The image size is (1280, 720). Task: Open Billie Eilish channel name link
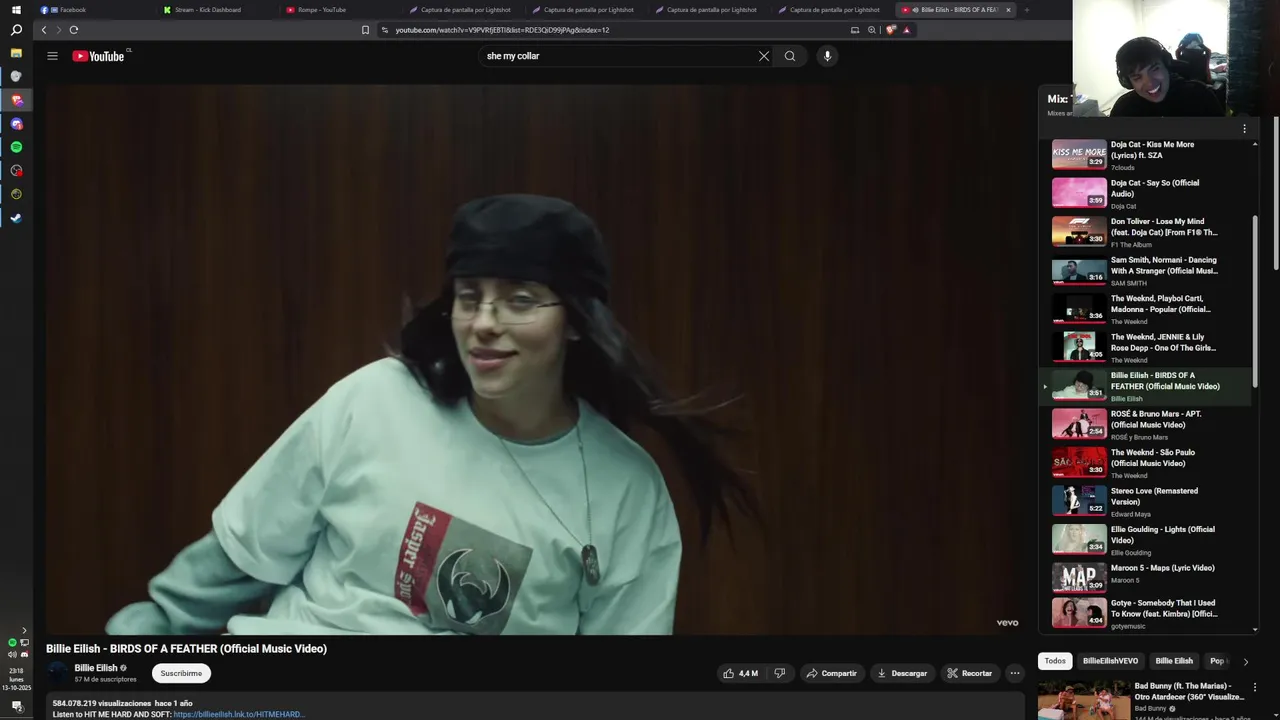pos(96,668)
